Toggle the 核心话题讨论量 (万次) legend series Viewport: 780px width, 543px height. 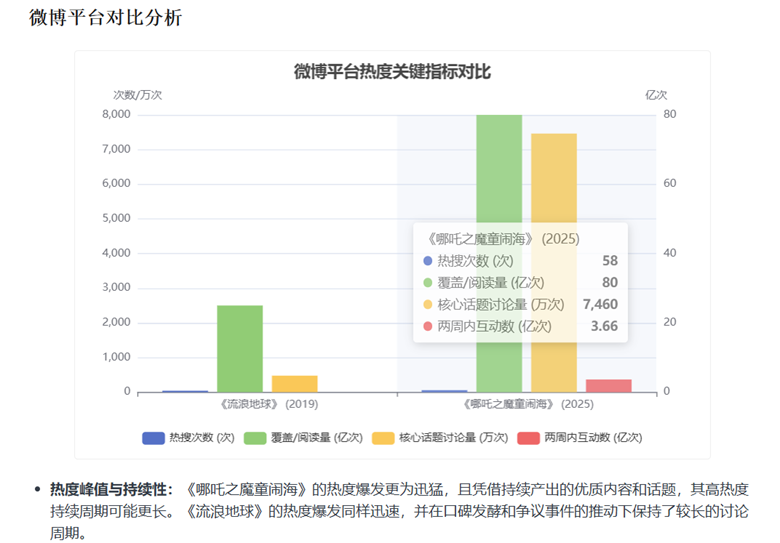point(440,438)
